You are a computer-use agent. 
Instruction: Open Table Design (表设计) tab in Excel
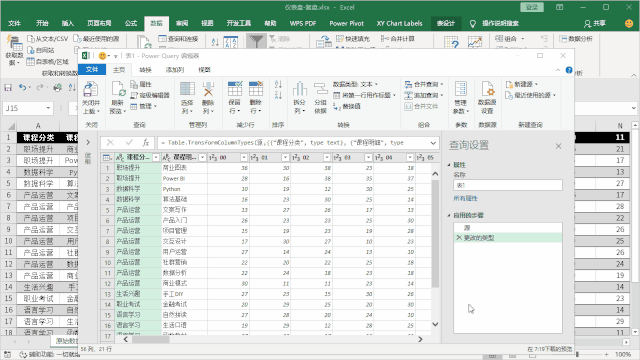[446, 23]
